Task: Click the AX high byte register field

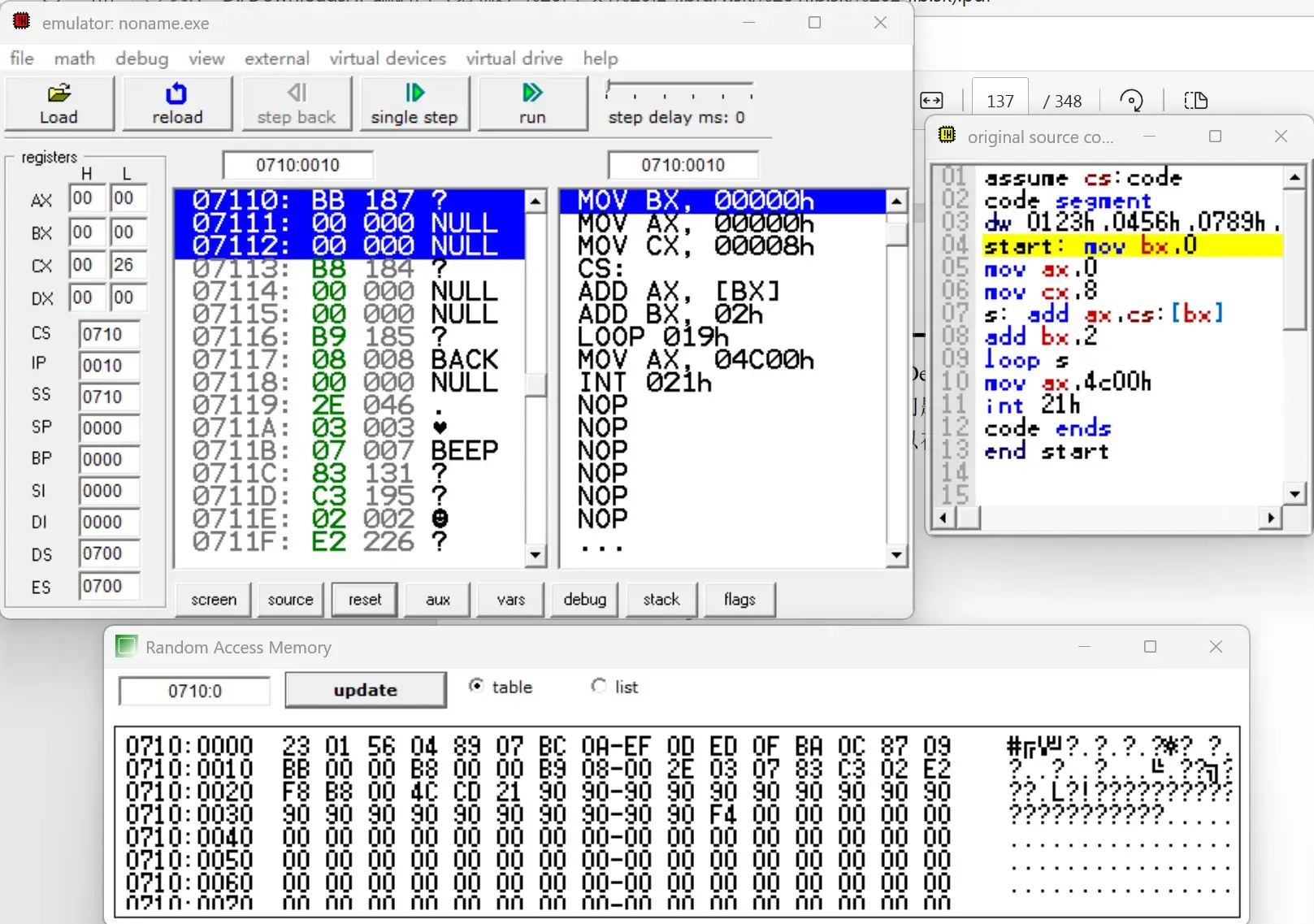Action: click(x=86, y=199)
